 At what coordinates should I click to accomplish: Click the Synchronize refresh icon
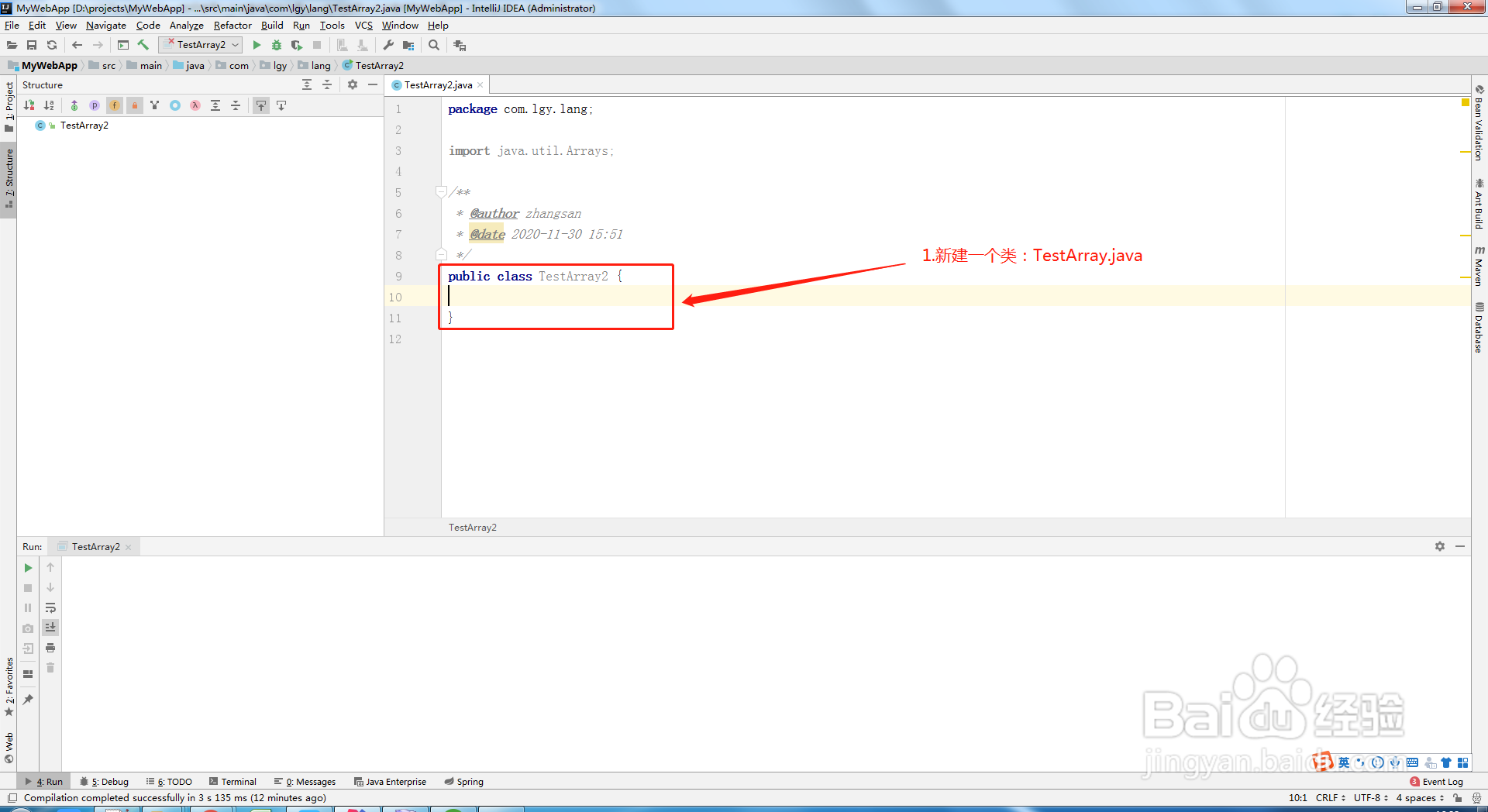click(x=52, y=45)
